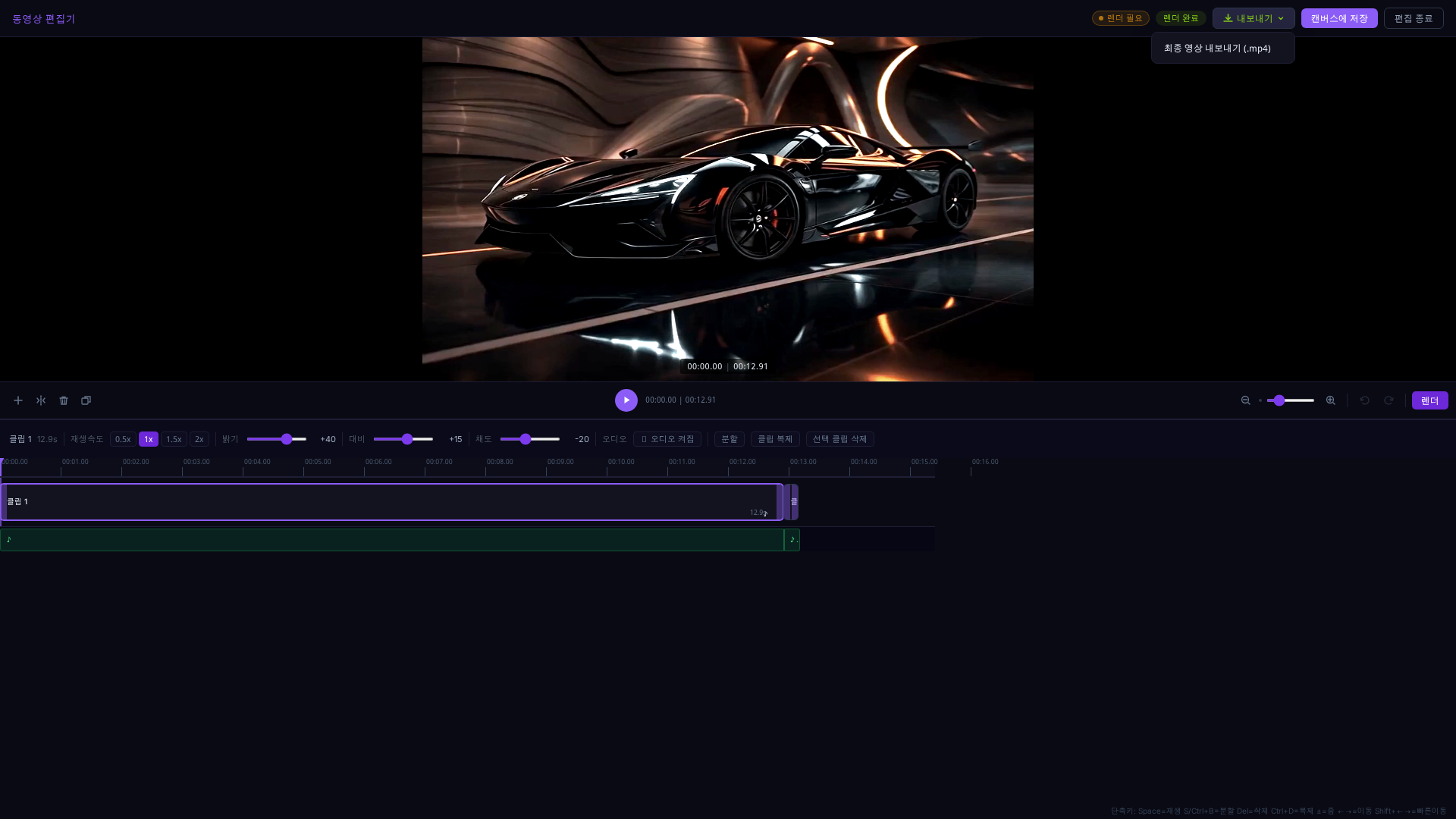
Task: Click the 00:13.00 mark on the timeline ruler
Action: tap(803, 462)
